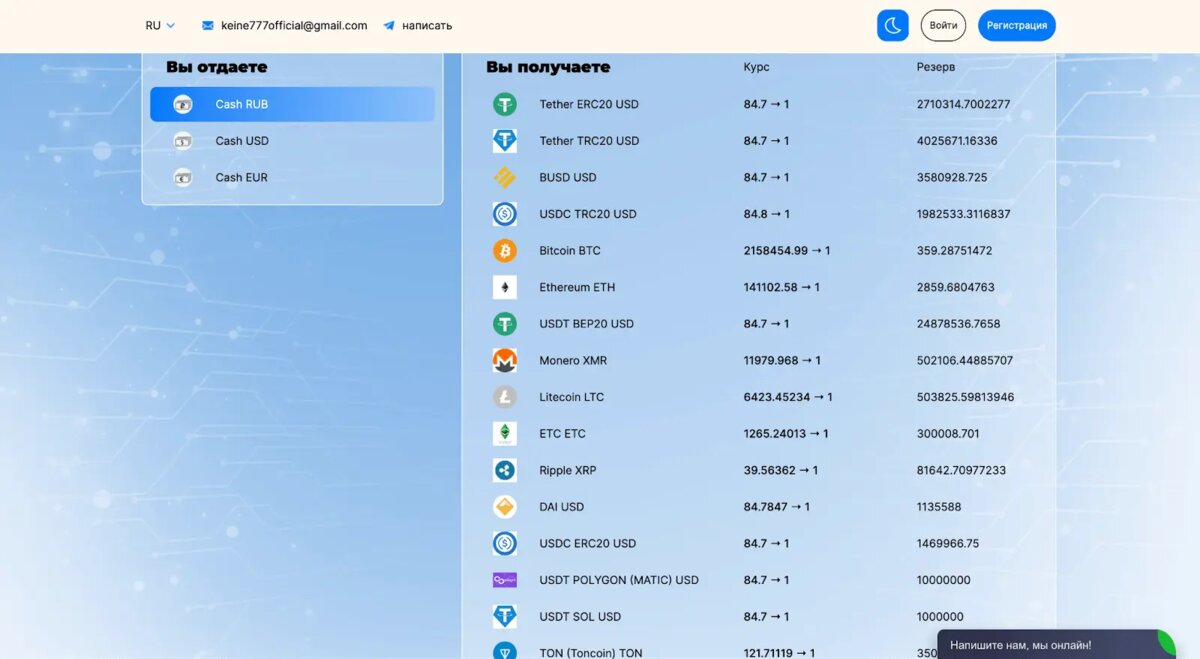
Task: Click the Telegram paper-plane icon
Action: [x=389, y=26]
